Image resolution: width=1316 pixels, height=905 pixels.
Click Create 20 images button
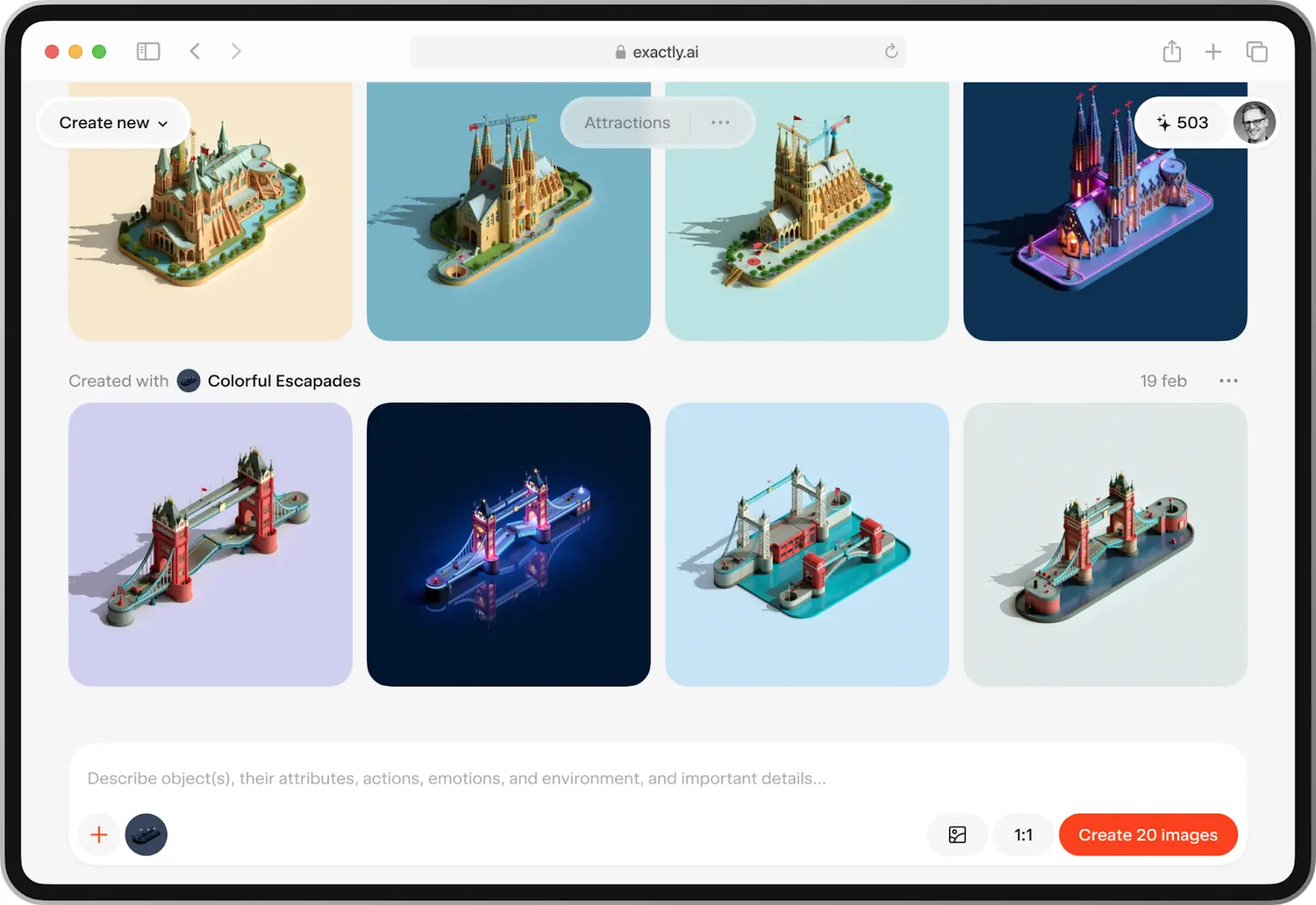(x=1148, y=835)
